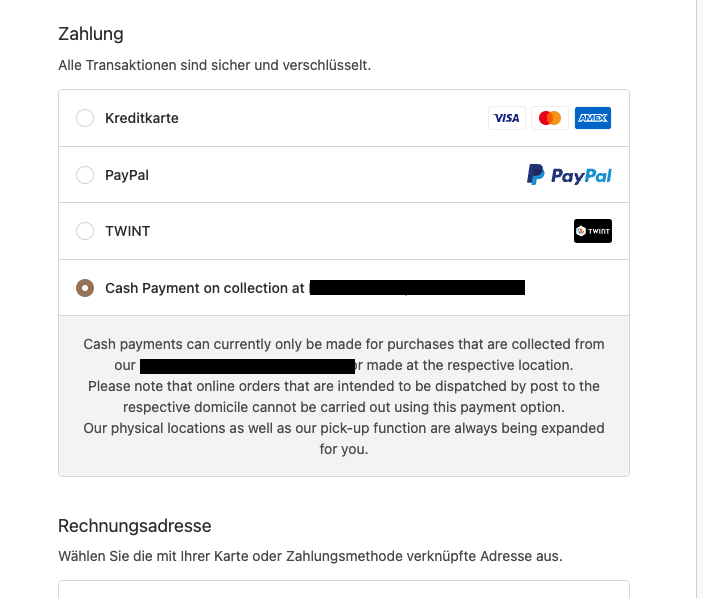Click the Visa card logo
The image size is (703, 598).
point(507,118)
